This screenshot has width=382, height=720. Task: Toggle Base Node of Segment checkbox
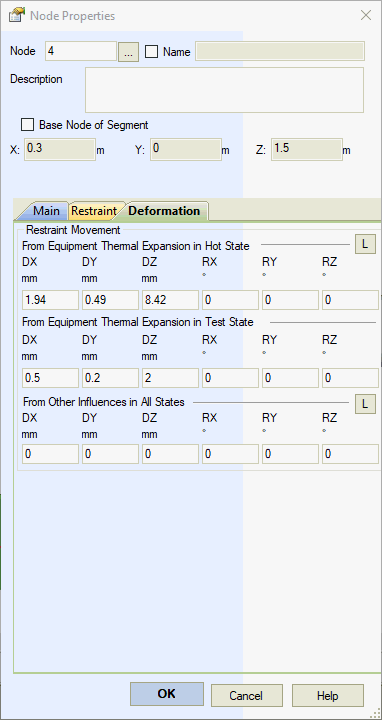[28, 124]
